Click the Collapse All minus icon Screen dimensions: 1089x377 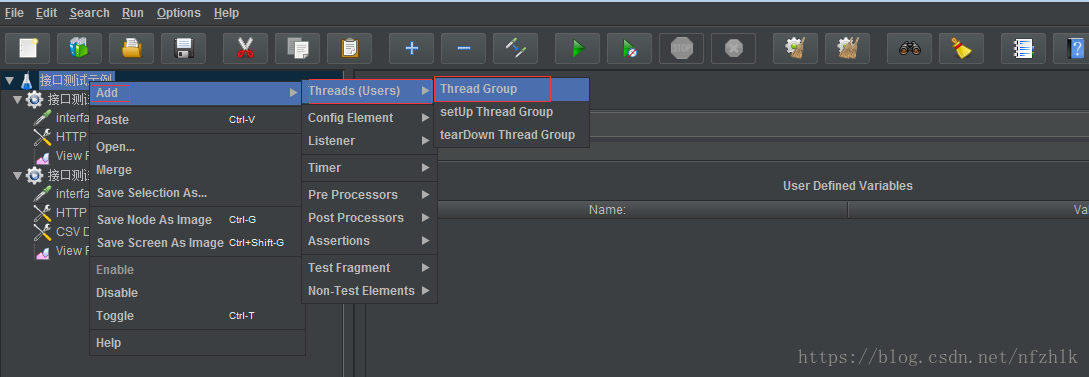(x=463, y=49)
